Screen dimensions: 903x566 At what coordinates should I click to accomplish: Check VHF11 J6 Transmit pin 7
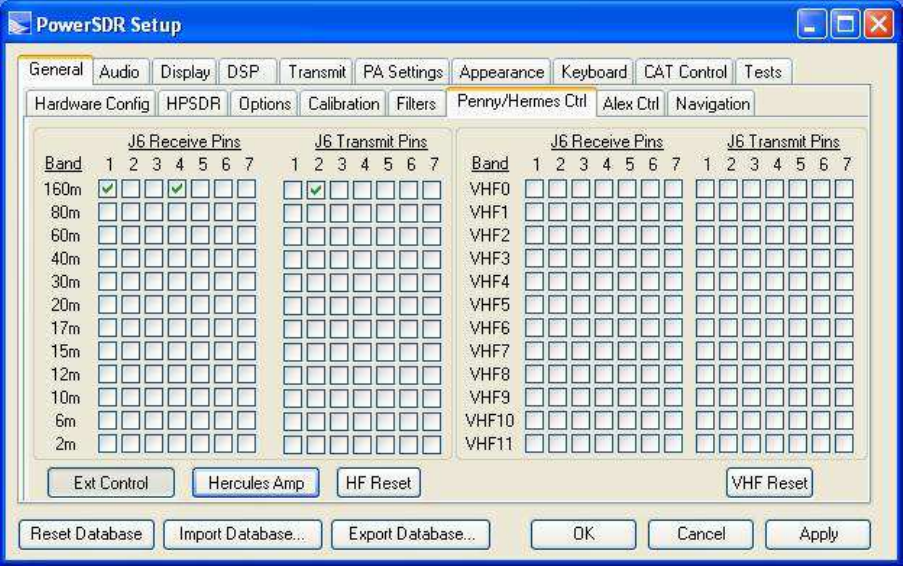(844, 443)
